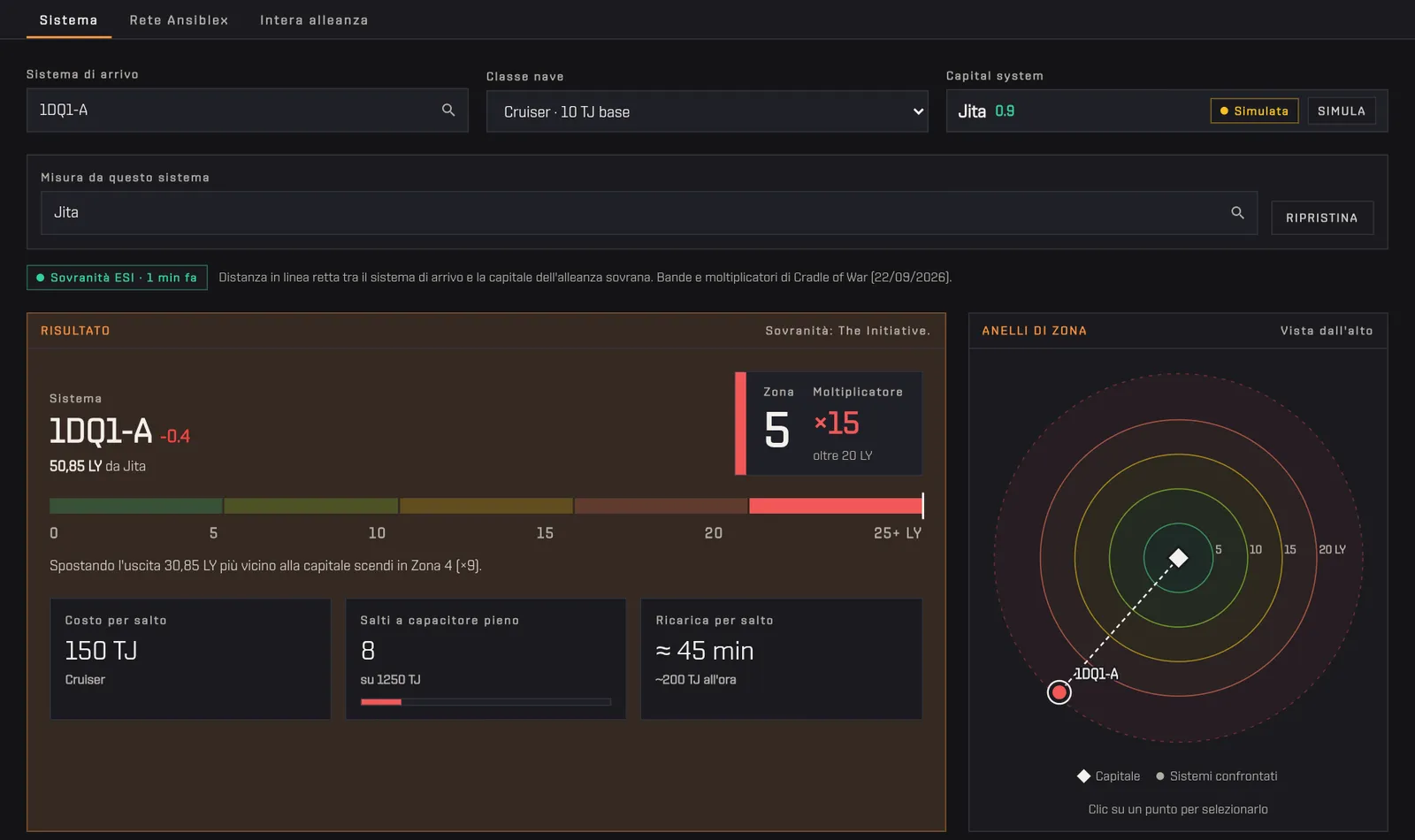Open the Classe nave Cruiser dropdown
Image resolution: width=1415 pixels, height=840 pixels.
pos(707,111)
